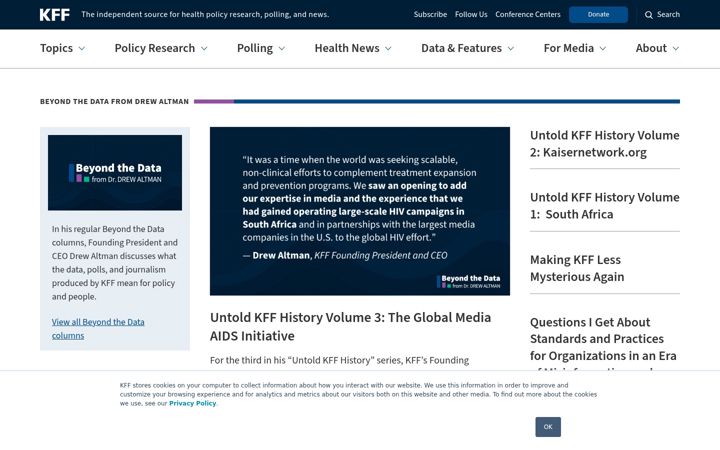
Task: Click the KFF tagline text
Action: (x=205, y=14)
